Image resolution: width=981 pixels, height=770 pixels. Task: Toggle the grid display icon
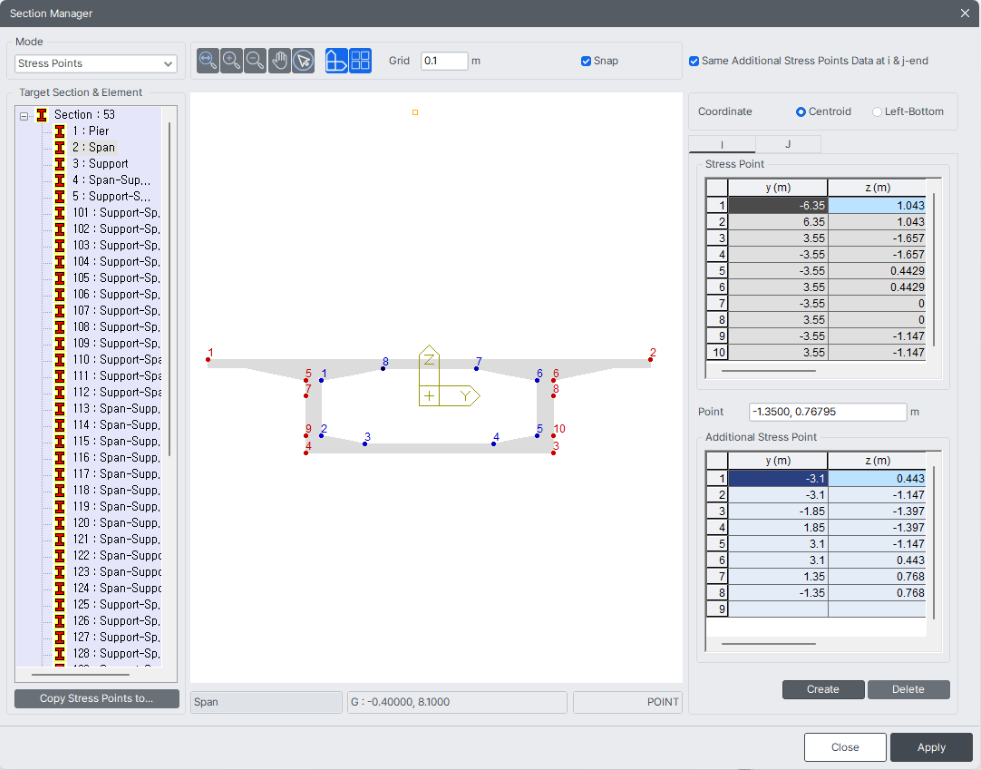(360, 61)
